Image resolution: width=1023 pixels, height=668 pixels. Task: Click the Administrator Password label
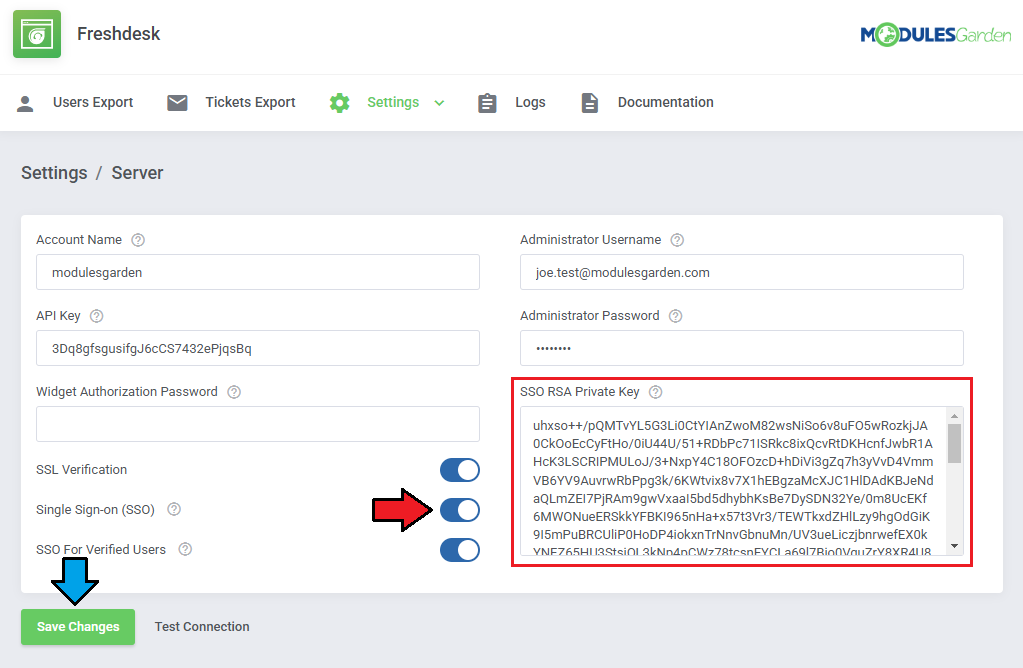[590, 316]
